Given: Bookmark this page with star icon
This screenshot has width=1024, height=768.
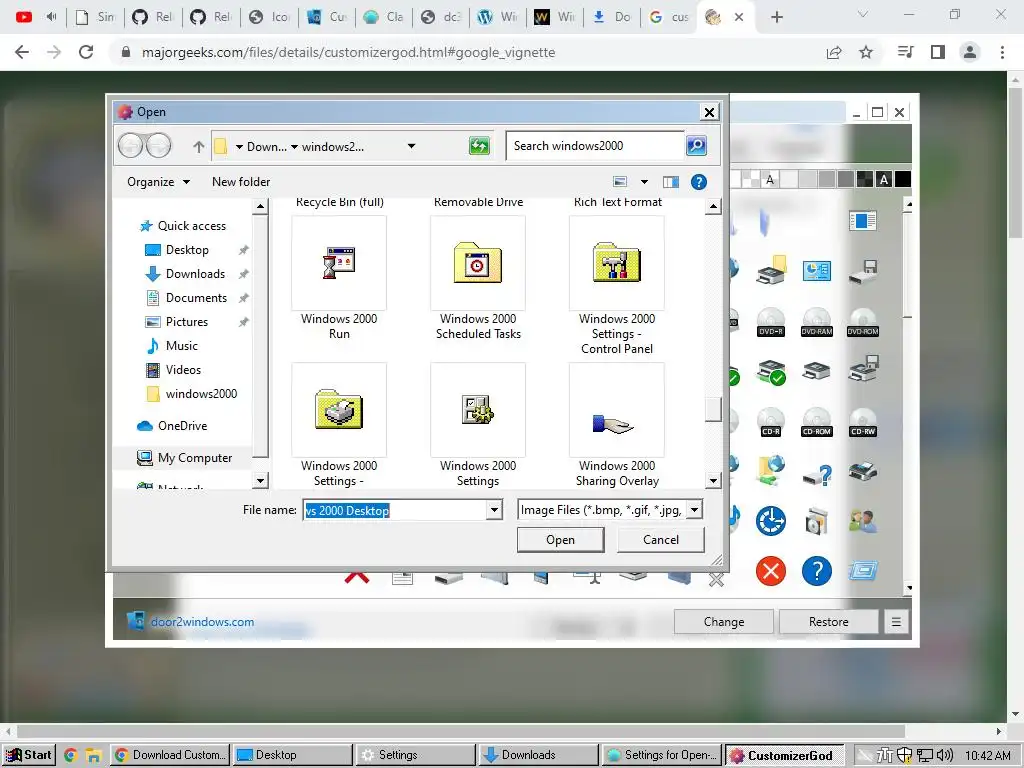Looking at the screenshot, I should [x=866, y=52].
